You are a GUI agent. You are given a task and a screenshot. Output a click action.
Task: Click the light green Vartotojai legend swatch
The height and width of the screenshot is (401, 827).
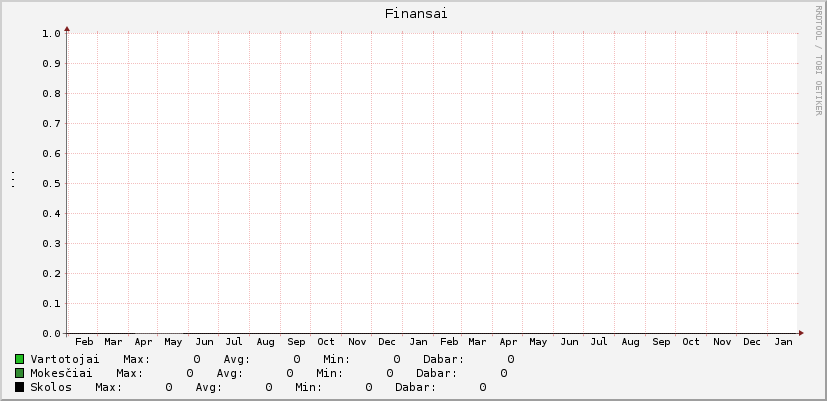tap(20, 359)
